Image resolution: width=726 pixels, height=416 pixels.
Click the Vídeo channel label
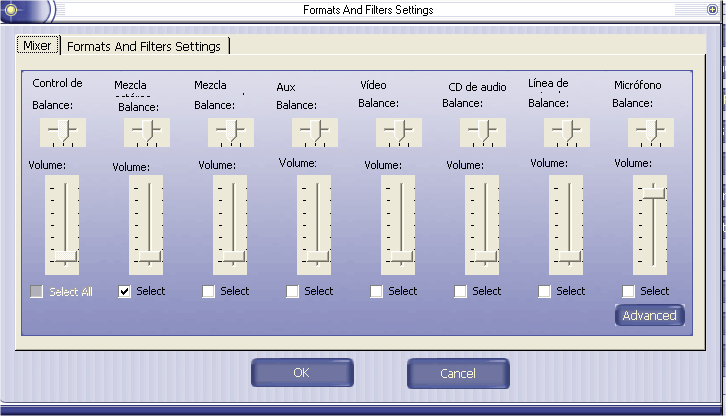pyautogui.click(x=373, y=85)
